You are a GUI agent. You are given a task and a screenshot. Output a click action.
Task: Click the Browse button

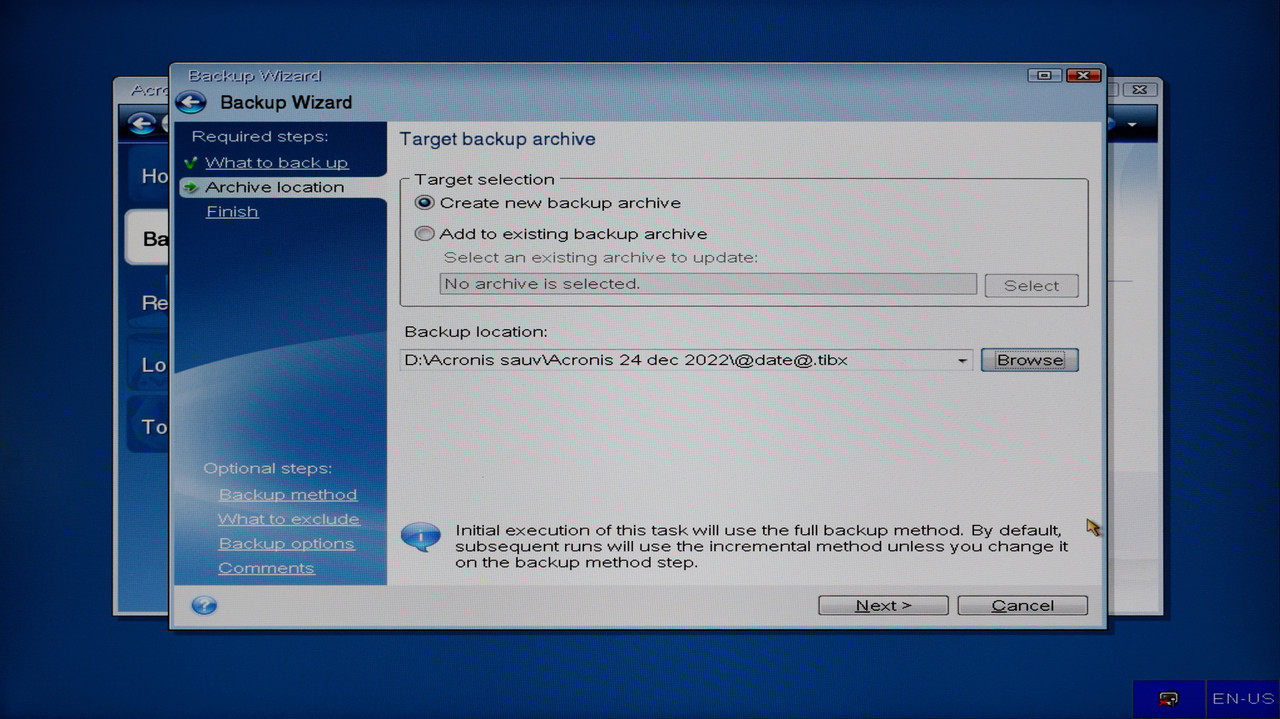pyautogui.click(x=1030, y=360)
